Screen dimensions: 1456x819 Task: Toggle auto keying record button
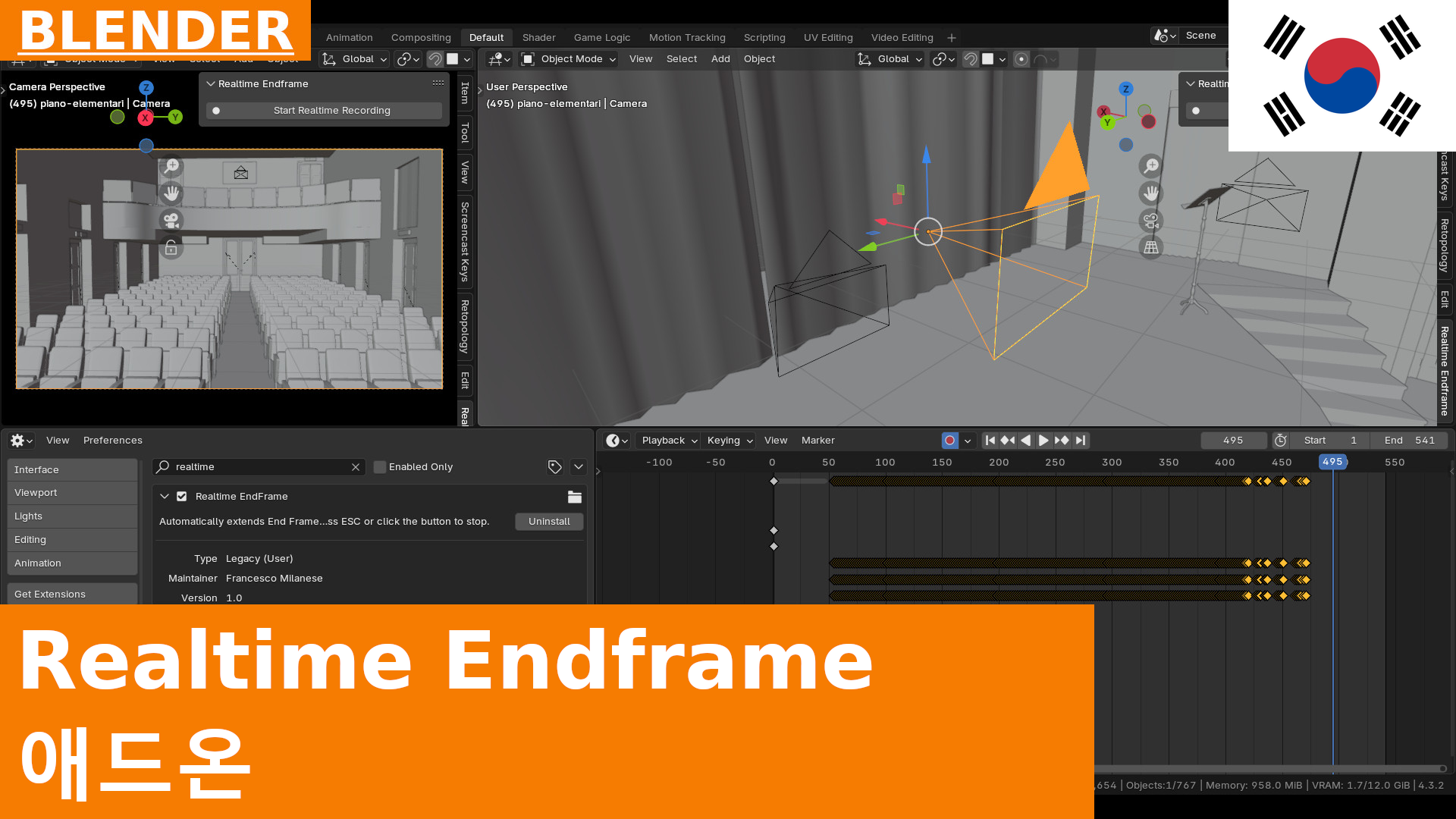click(949, 440)
